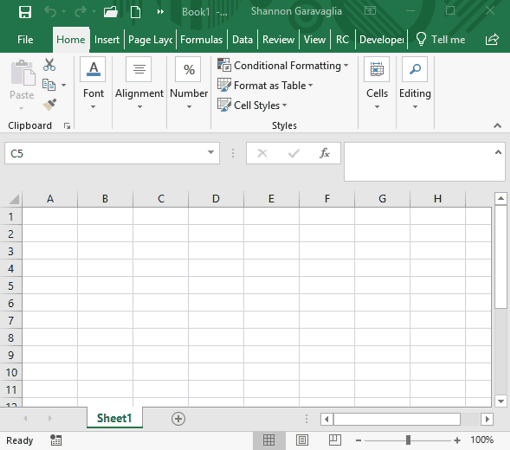510x450 pixels.
Task: Click the Redo arrow icon
Action: (80, 12)
